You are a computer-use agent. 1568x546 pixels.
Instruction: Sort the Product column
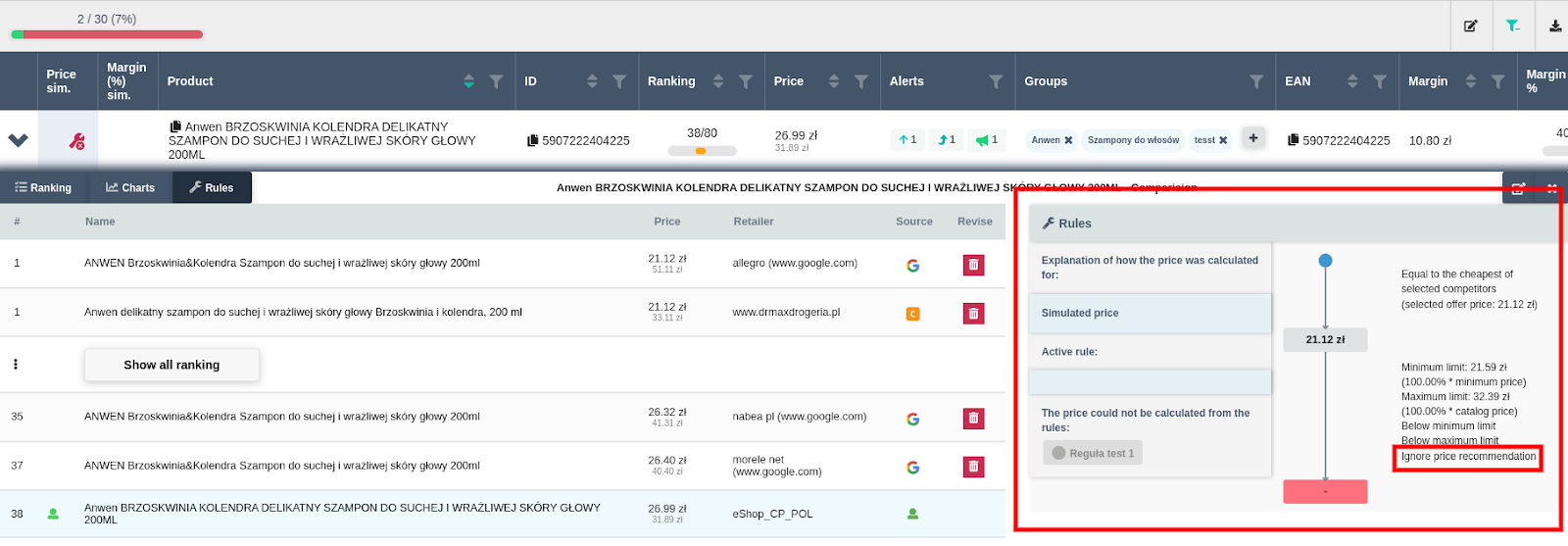(468, 81)
